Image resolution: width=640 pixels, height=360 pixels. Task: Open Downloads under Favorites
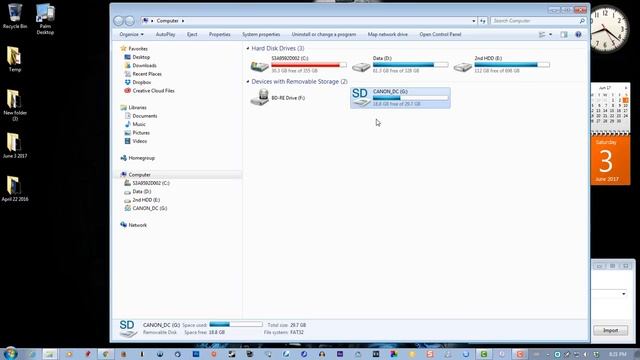coord(144,65)
